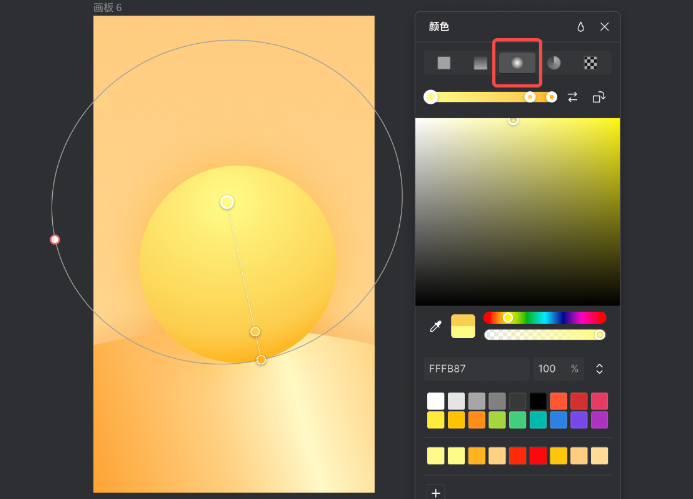The image size is (693, 499).
Task: Switch to linear gradient fill
Action: tap(481, 63)
